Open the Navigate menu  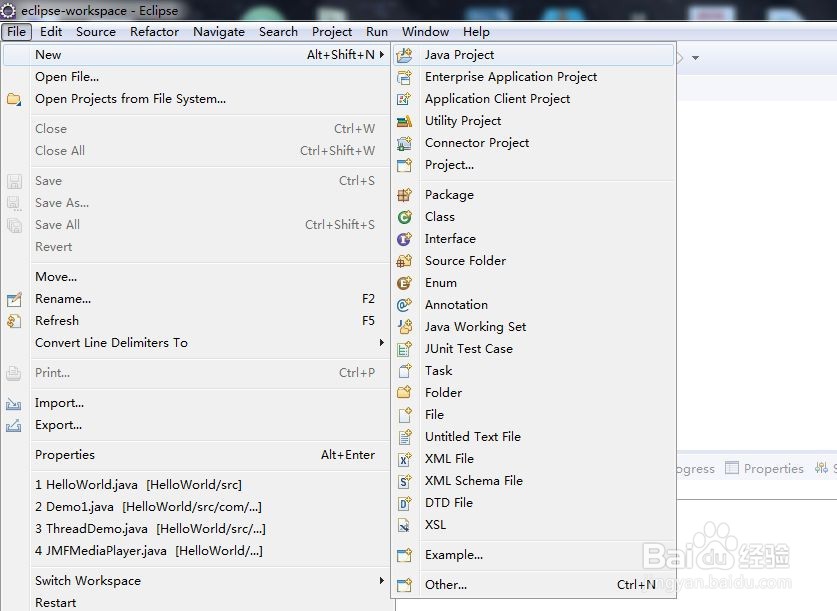pyautogui.click(x=219, y=31)
